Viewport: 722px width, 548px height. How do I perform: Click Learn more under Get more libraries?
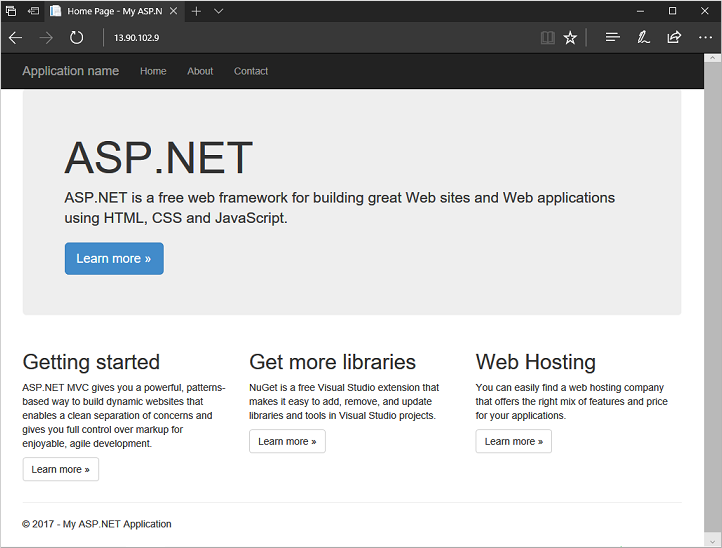[287, 441]
